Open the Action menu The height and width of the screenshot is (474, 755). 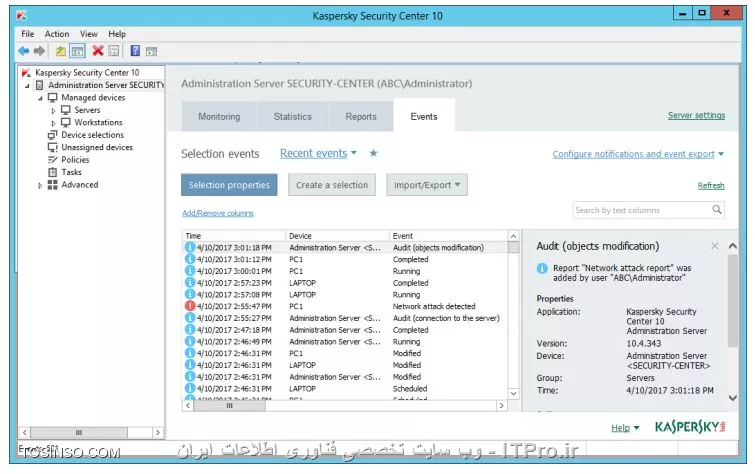click(x=57, y=34)
